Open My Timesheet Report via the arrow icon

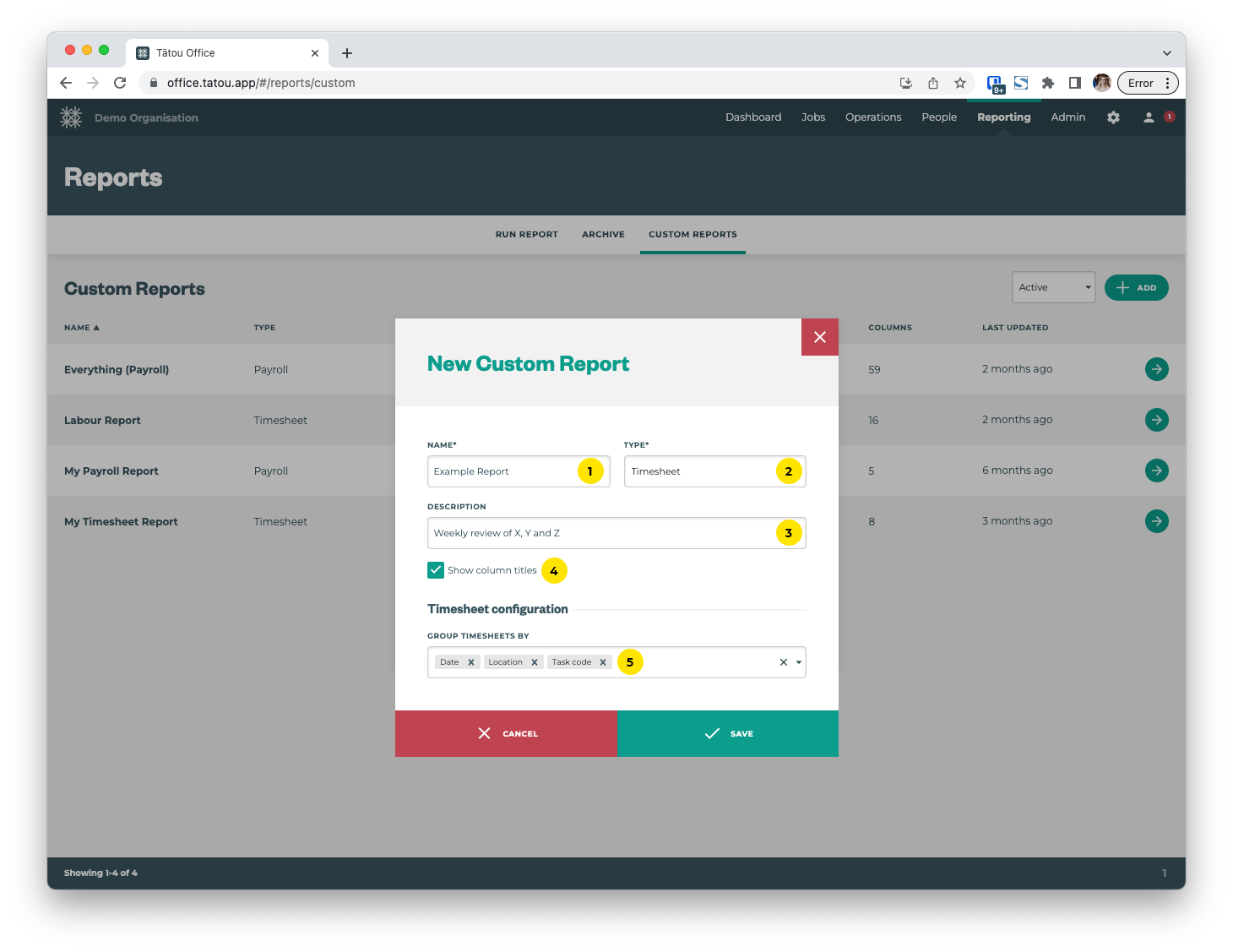point(1156,521)
